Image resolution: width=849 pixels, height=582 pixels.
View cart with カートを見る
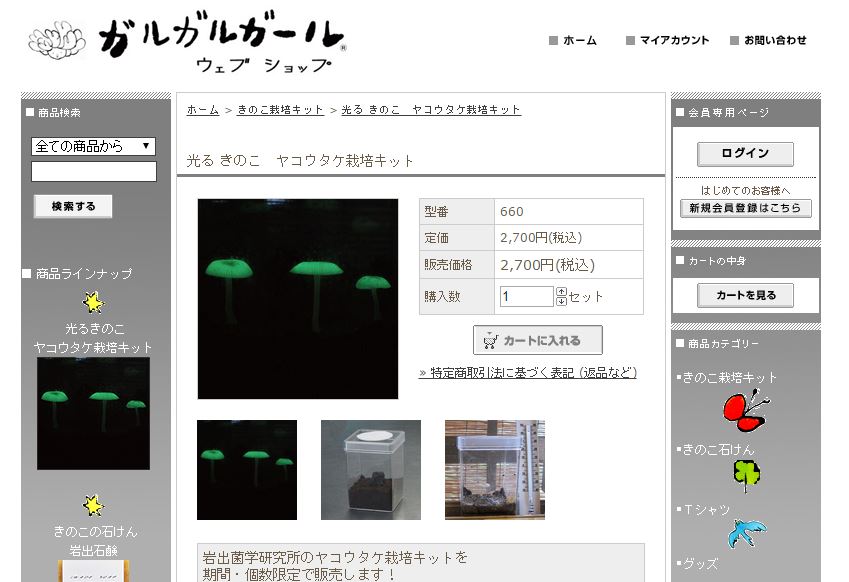coord(745,295)
